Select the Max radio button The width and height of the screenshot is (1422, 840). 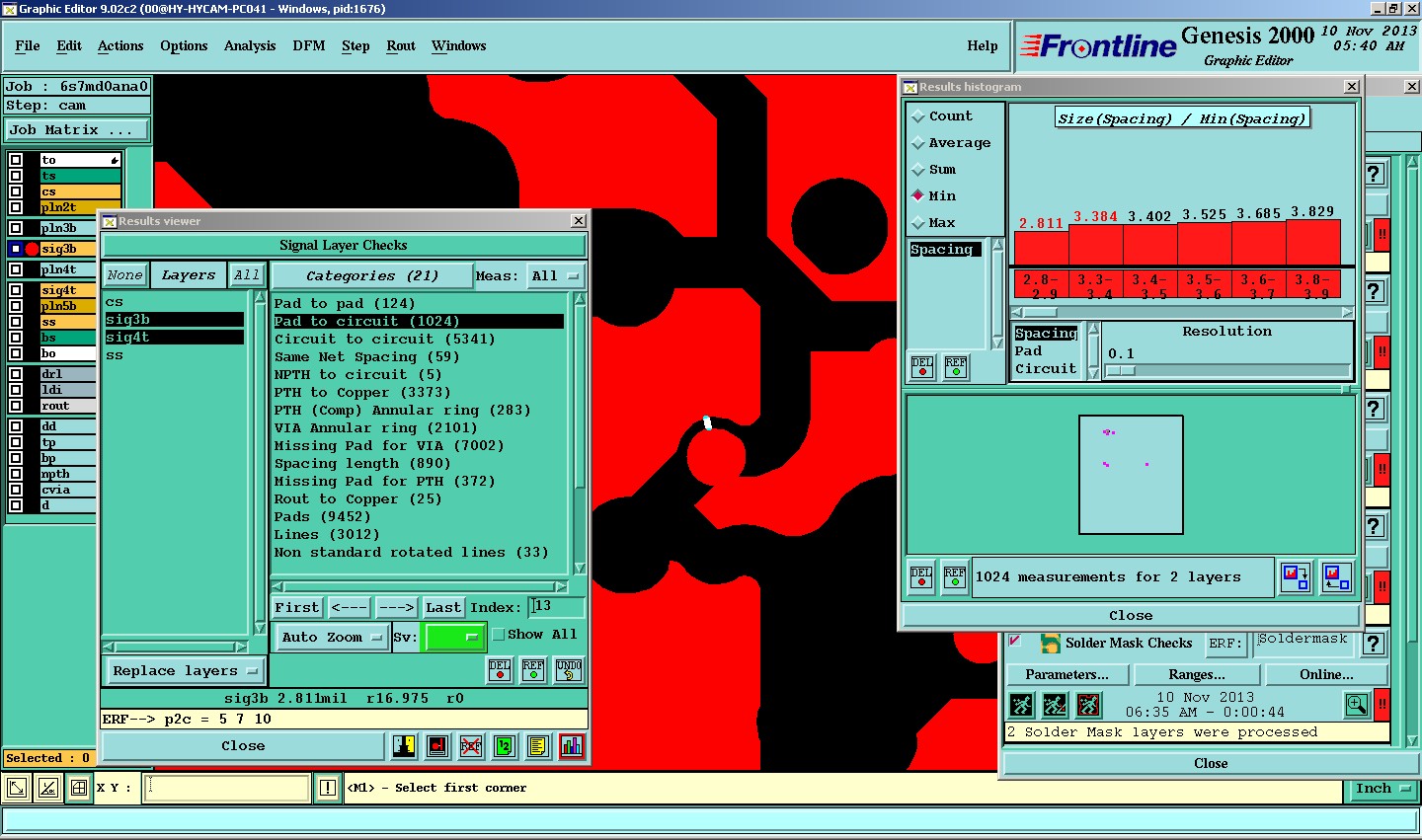click(x=918, y=223)
